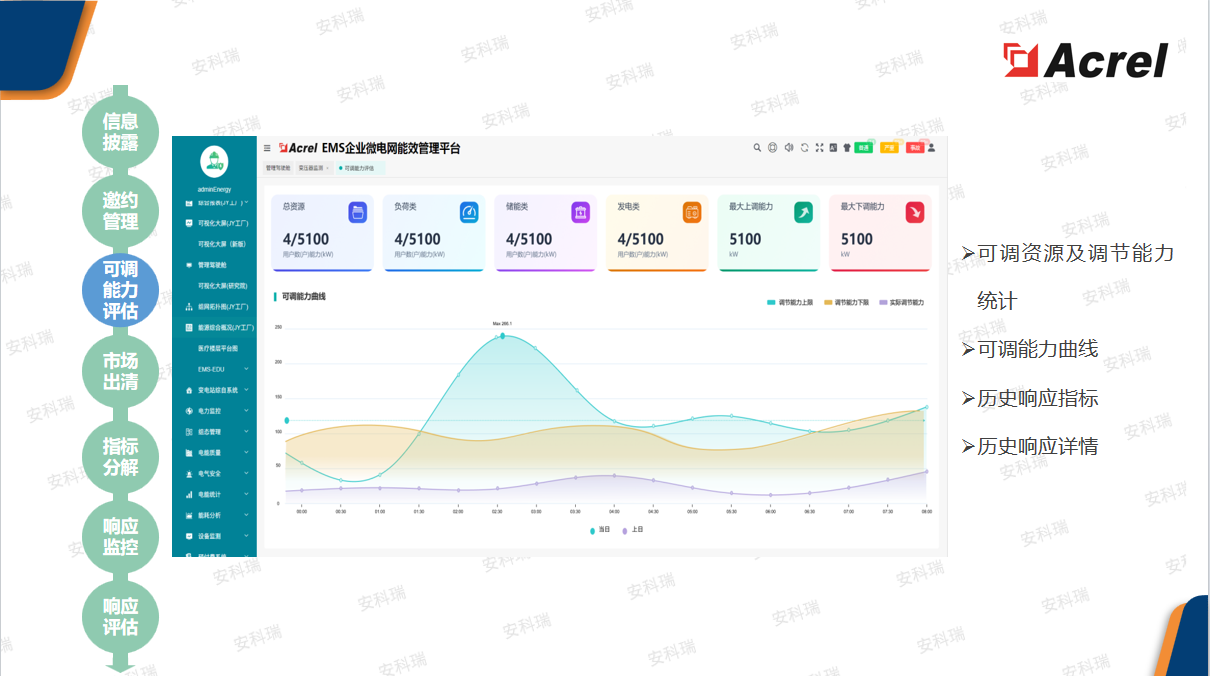Switch to the 管理驾驶舱 tab

pos(278,168)
